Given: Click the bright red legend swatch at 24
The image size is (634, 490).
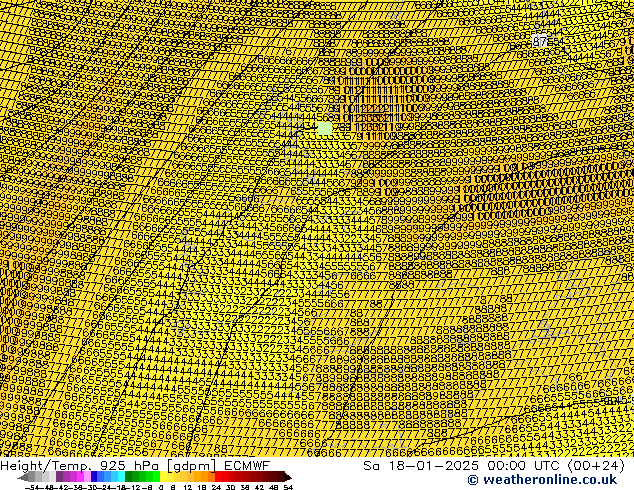Looking at the screenshot, I should pyautogui.click(x=218, y=477).
